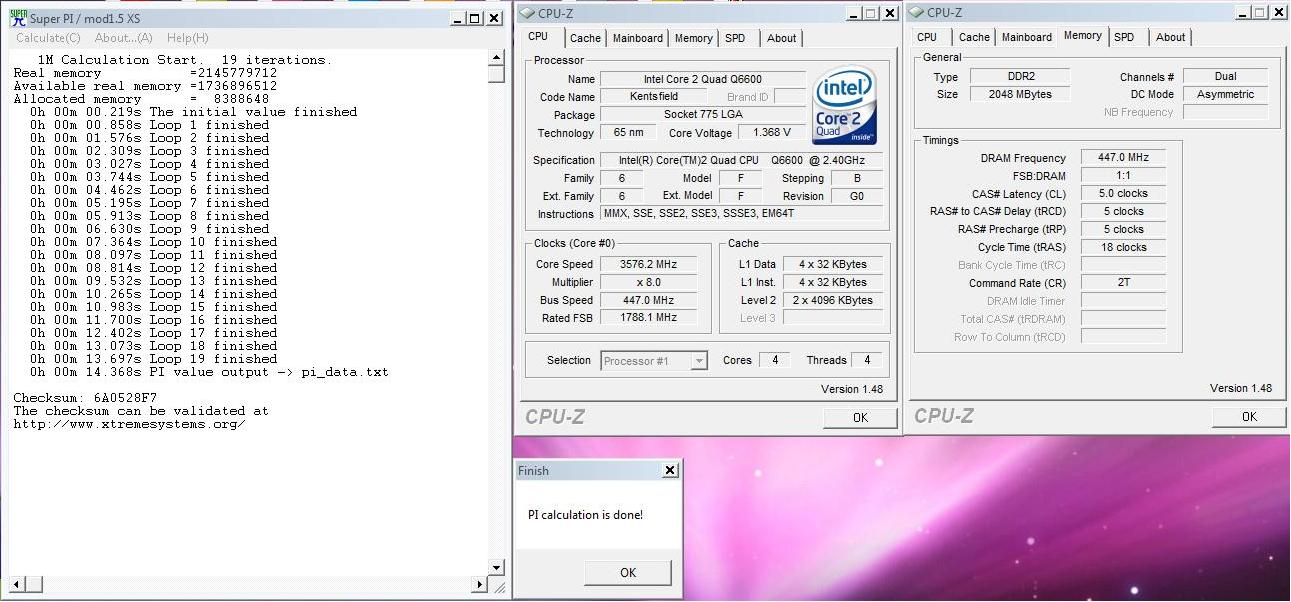Click the DC Mode Asymmetric field
The height and width of the screenshot is (602, 1291).
1225,94
